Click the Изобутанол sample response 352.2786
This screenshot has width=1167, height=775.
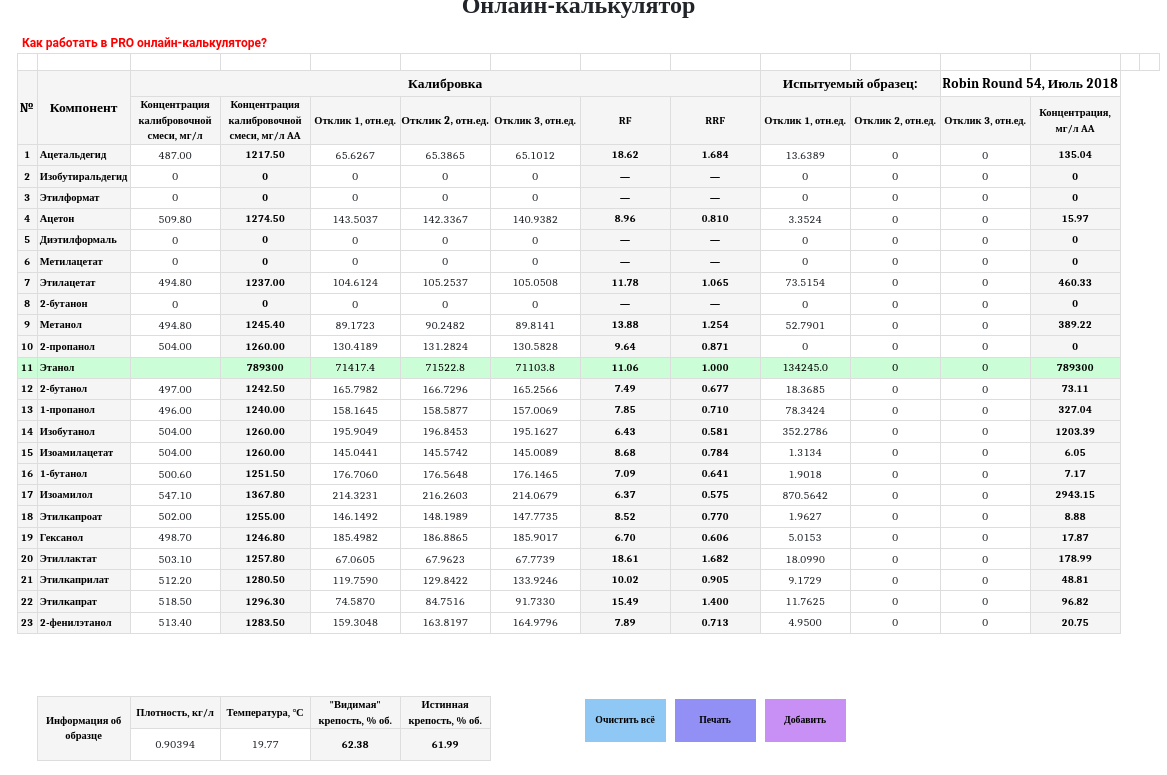click(805, 432)
